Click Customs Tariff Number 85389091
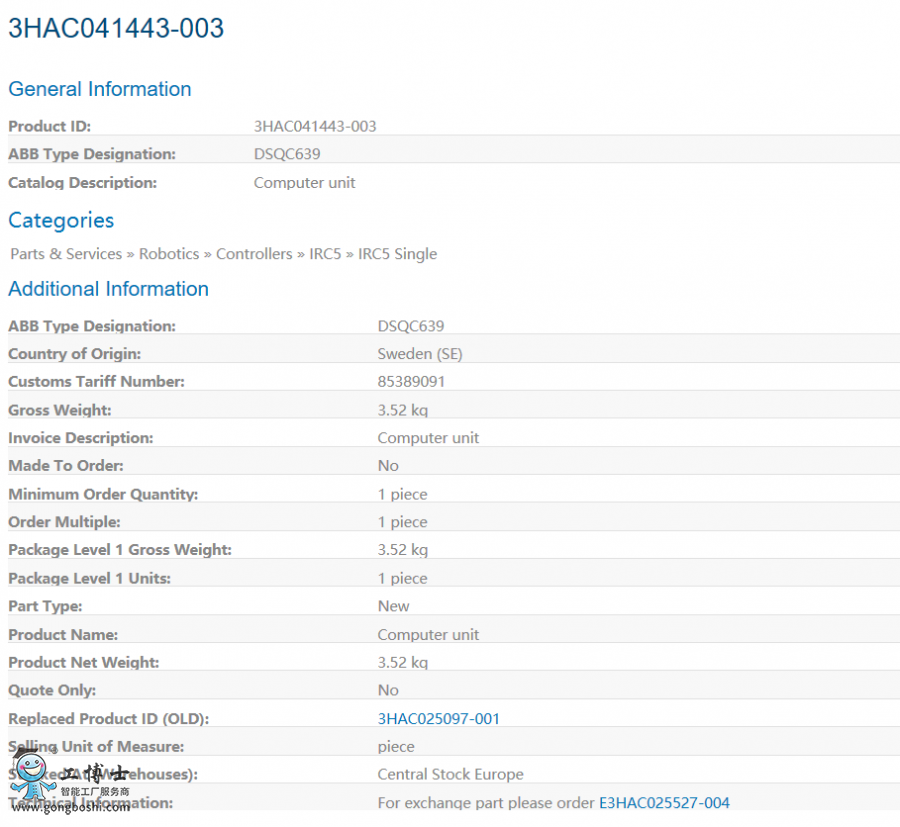This screenshot has width=900, height=827. coord(412,382)
